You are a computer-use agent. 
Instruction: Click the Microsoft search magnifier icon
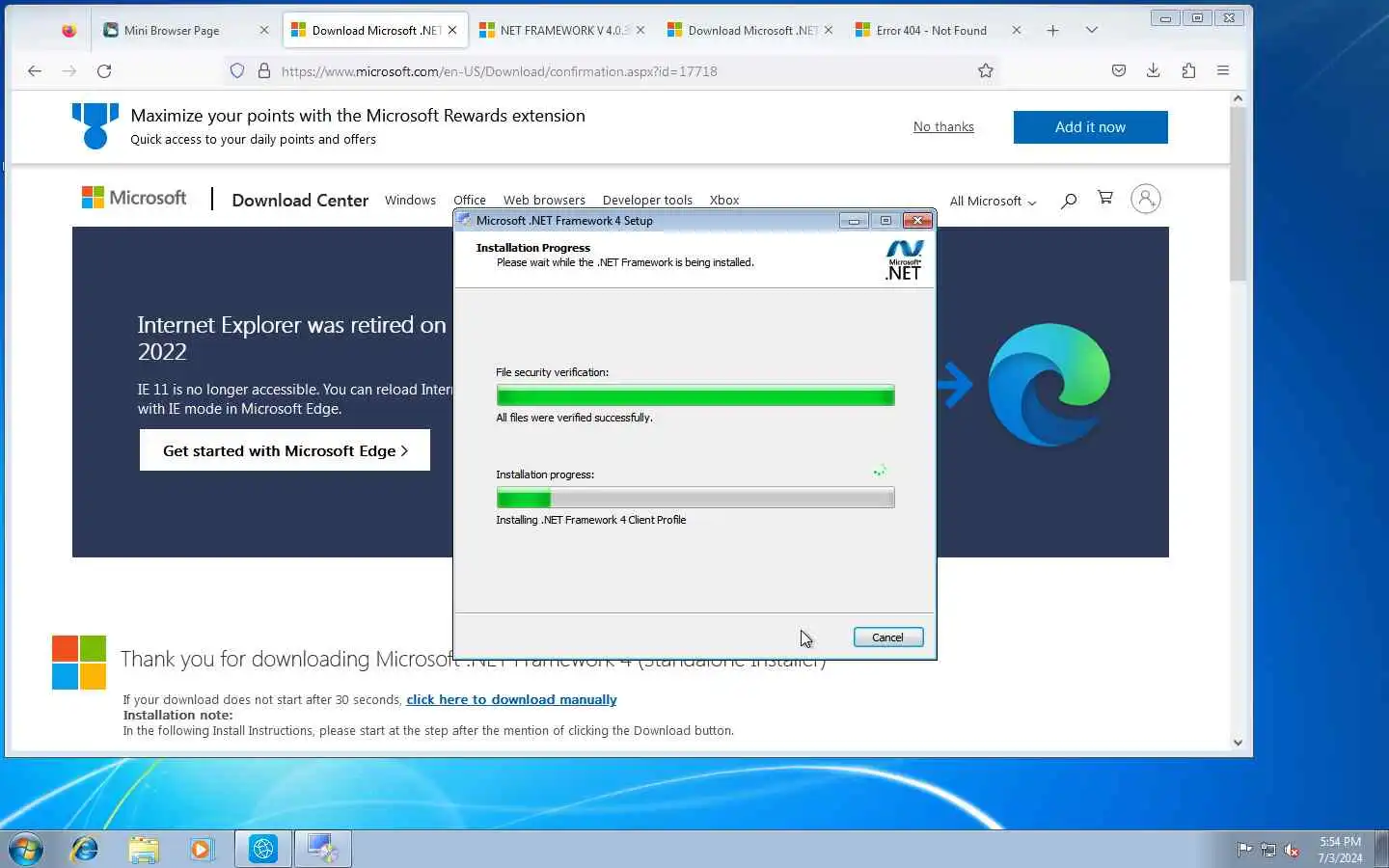[x=1069, y=201]
